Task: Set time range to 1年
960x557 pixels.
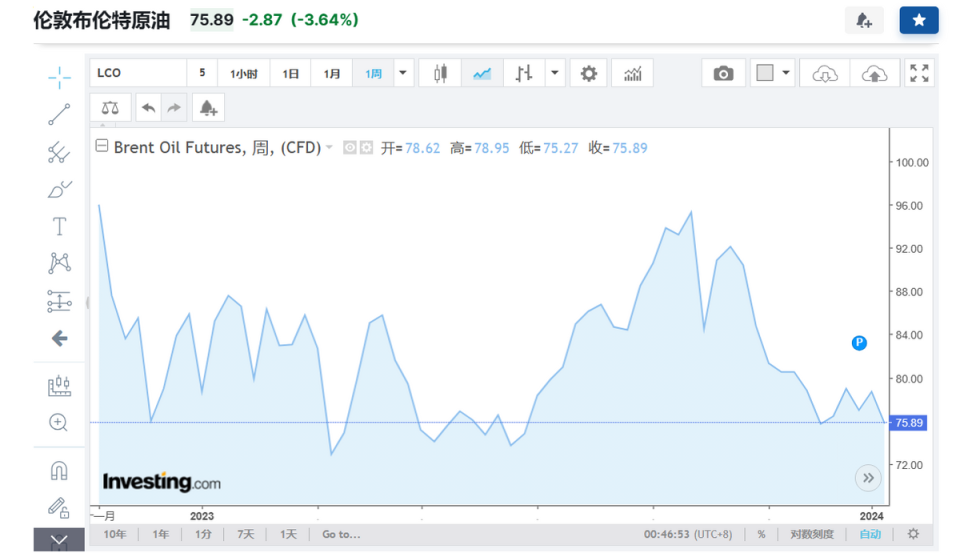Action: click(x=160, y=534)
